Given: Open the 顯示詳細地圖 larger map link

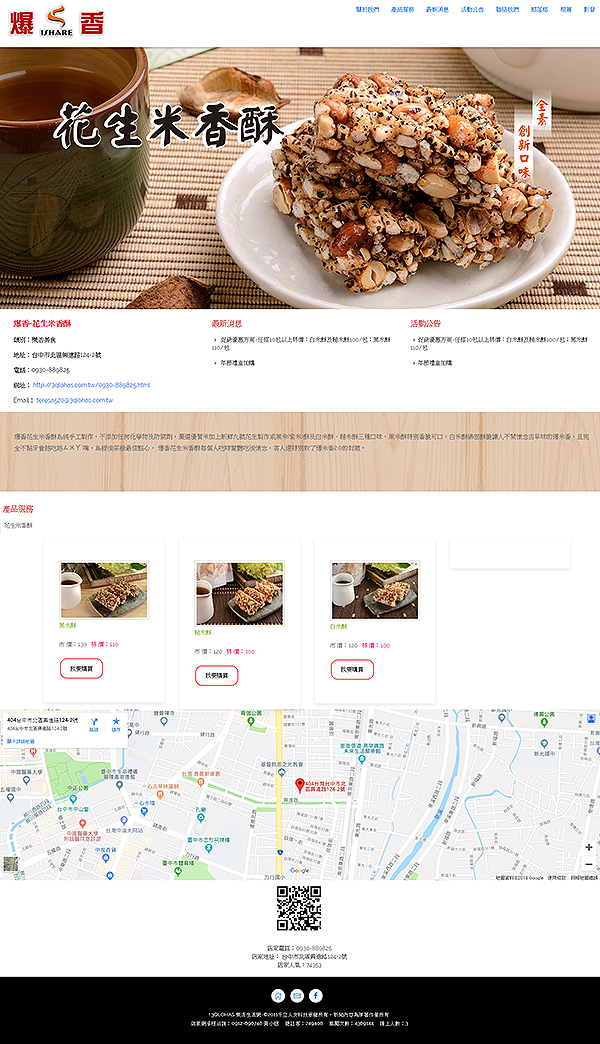Looking at the screenshot, I should click(x=21, y=741).
